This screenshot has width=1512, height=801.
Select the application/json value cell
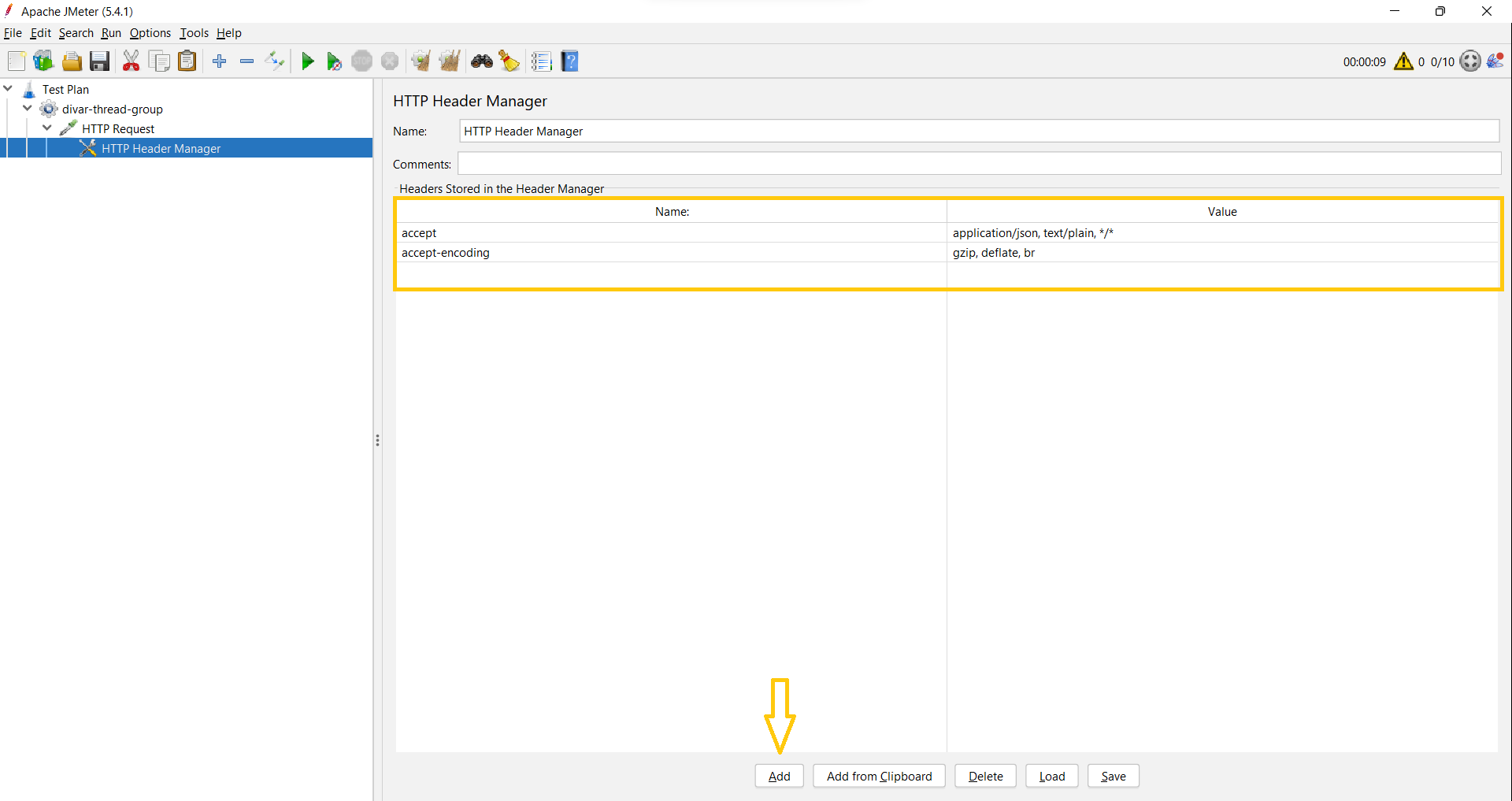tap(1223, 232)
